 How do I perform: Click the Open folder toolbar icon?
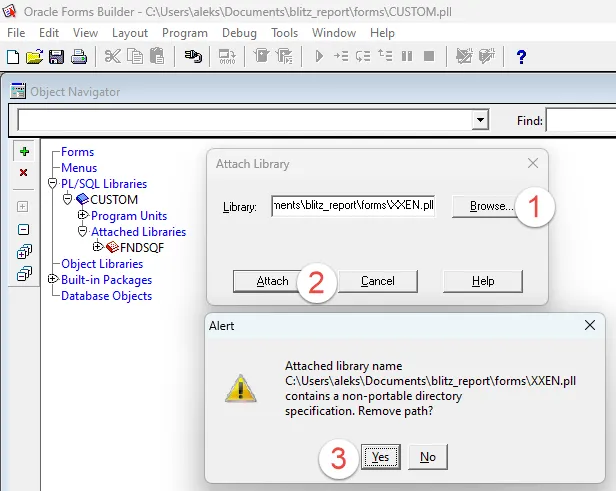[x=35, y=57]
